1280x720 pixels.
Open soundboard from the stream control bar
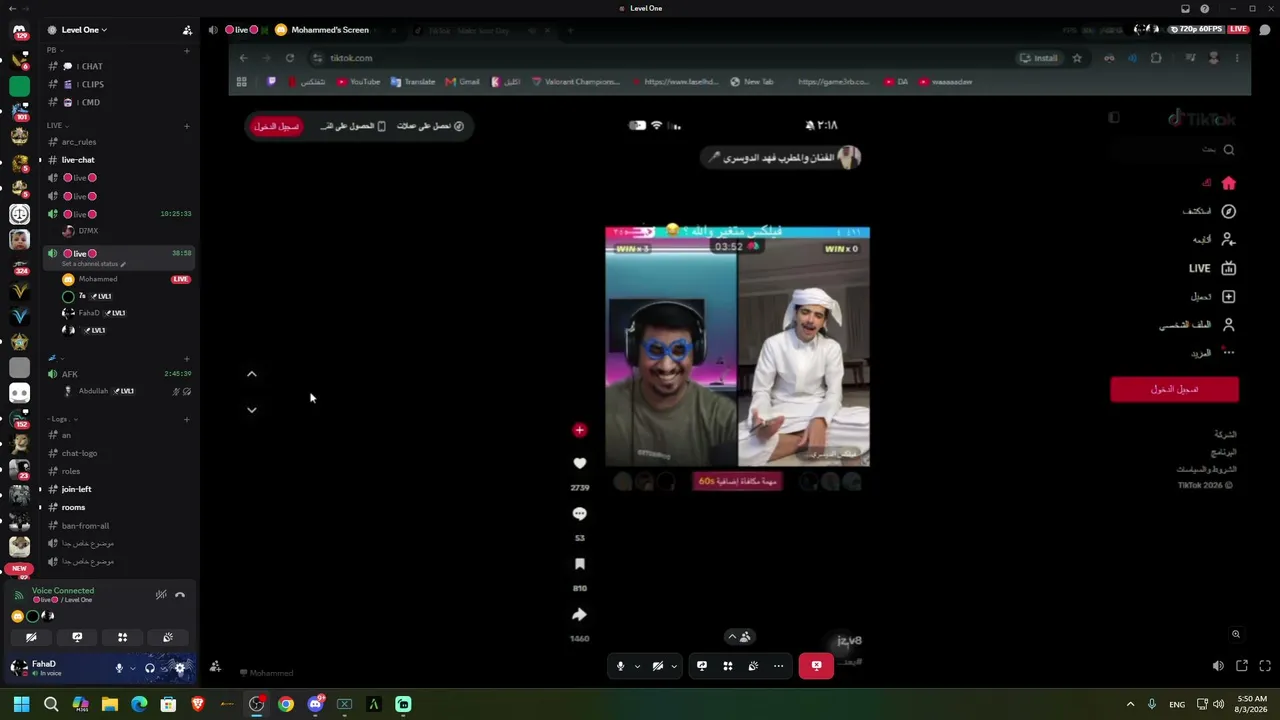753,666
